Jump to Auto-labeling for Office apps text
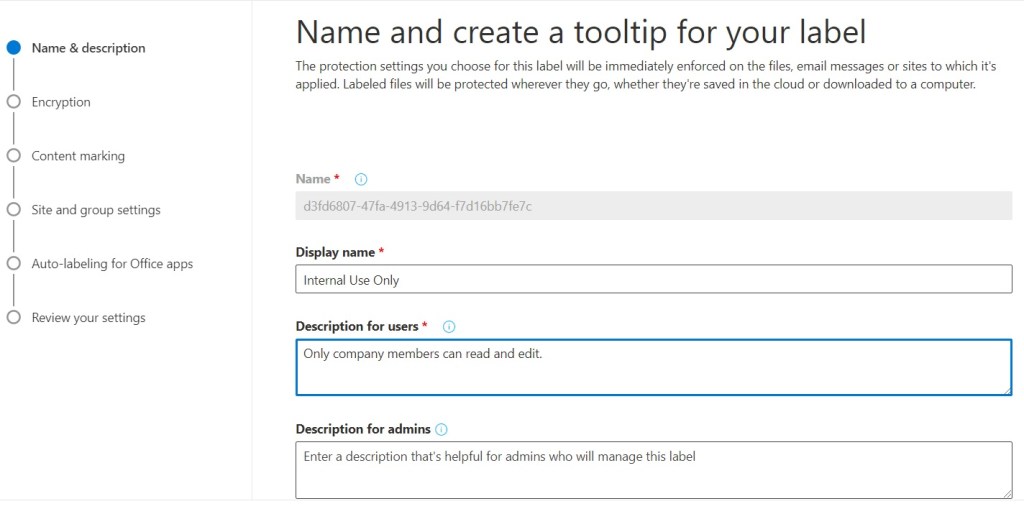 [x=112, y=264]
